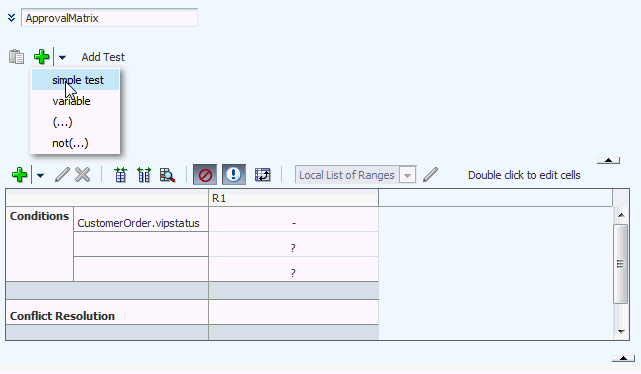Click the find with magnifier icon
The height and width of the screenshot is (374, 641).
tap(168, 175)
